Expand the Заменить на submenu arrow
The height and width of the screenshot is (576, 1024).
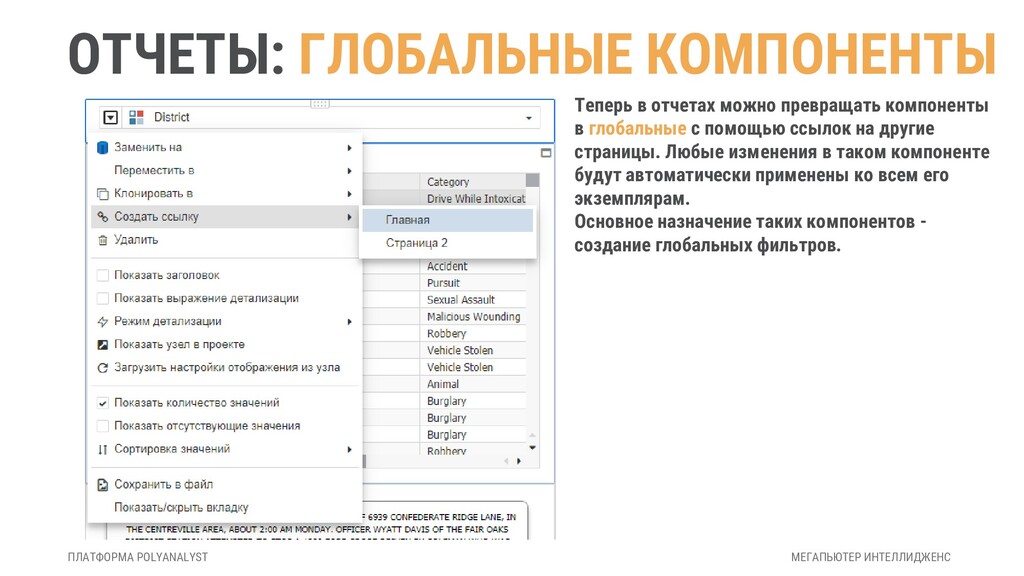click(349, 148)
